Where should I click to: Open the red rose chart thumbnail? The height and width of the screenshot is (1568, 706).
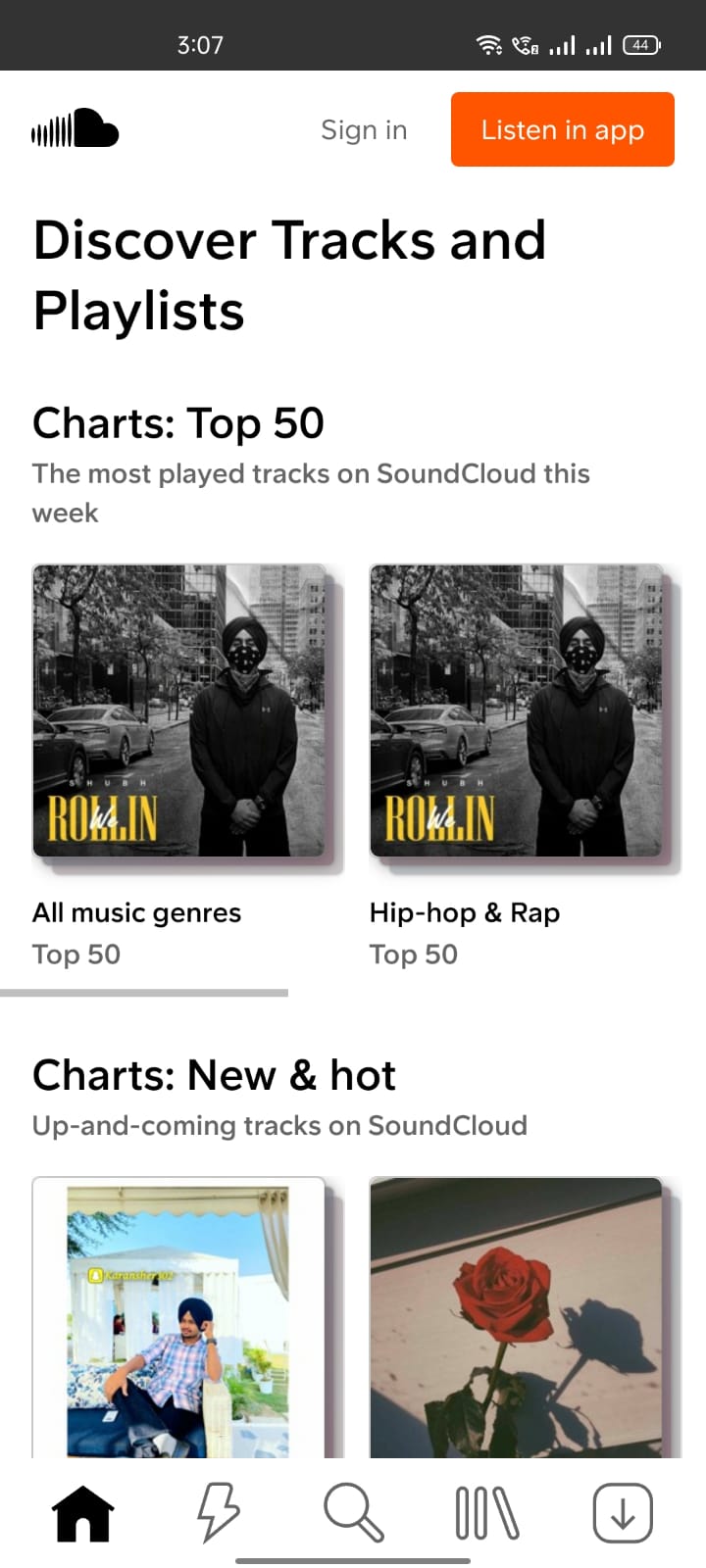[517, 1317]
